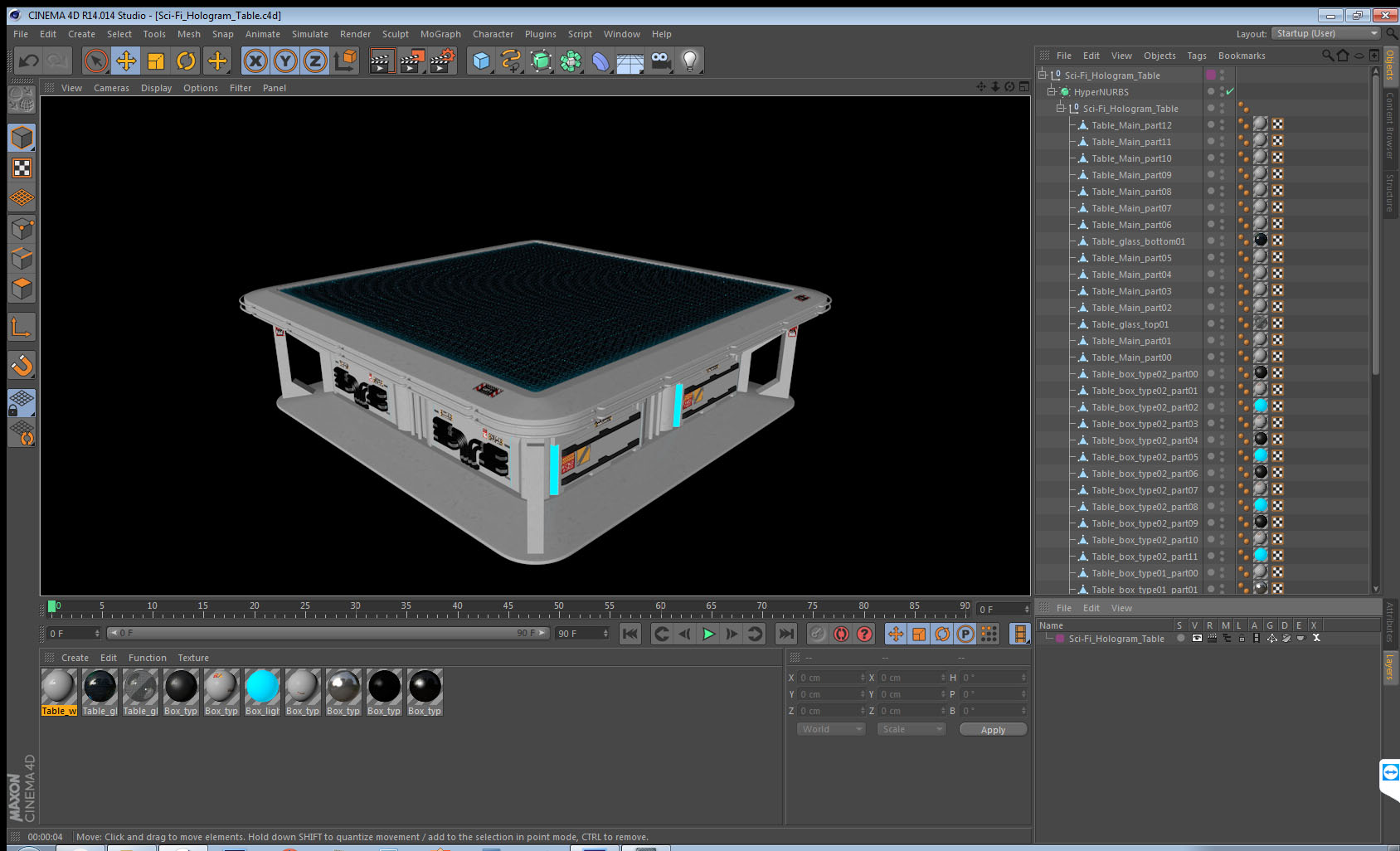Viewport: 1400px width, 851px height.
Task: Open the Sculpt menu
Action: coord(395,34)
